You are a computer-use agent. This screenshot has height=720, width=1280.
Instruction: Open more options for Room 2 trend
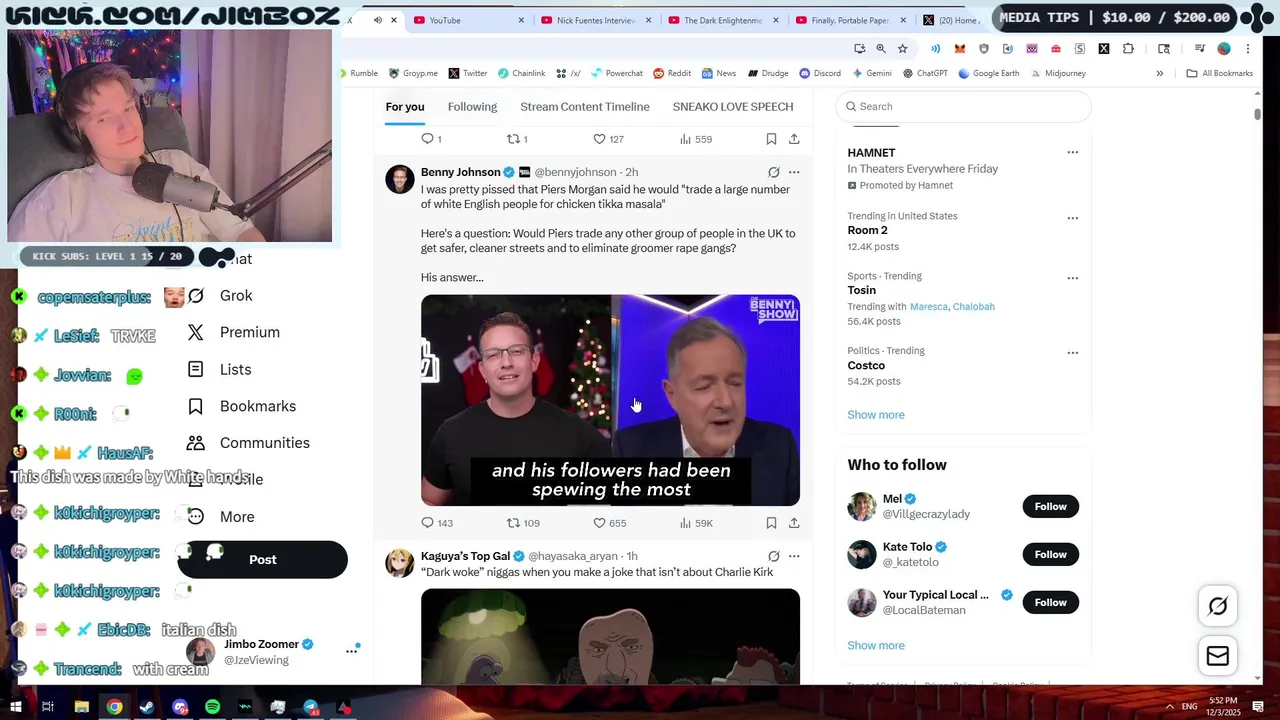tap(1072, 218)
